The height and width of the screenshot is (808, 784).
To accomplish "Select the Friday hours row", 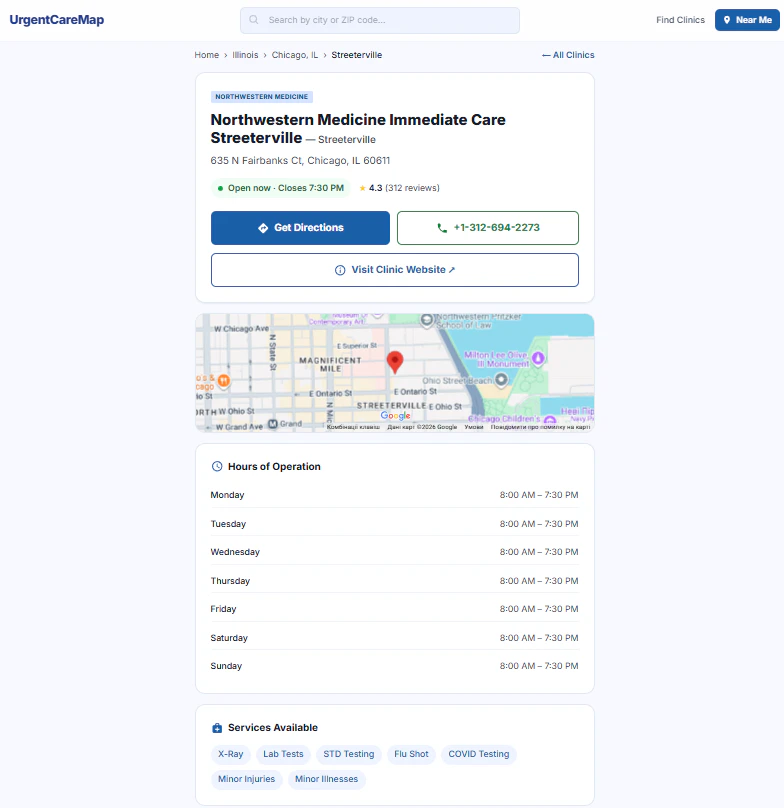I will pos(394,609).
